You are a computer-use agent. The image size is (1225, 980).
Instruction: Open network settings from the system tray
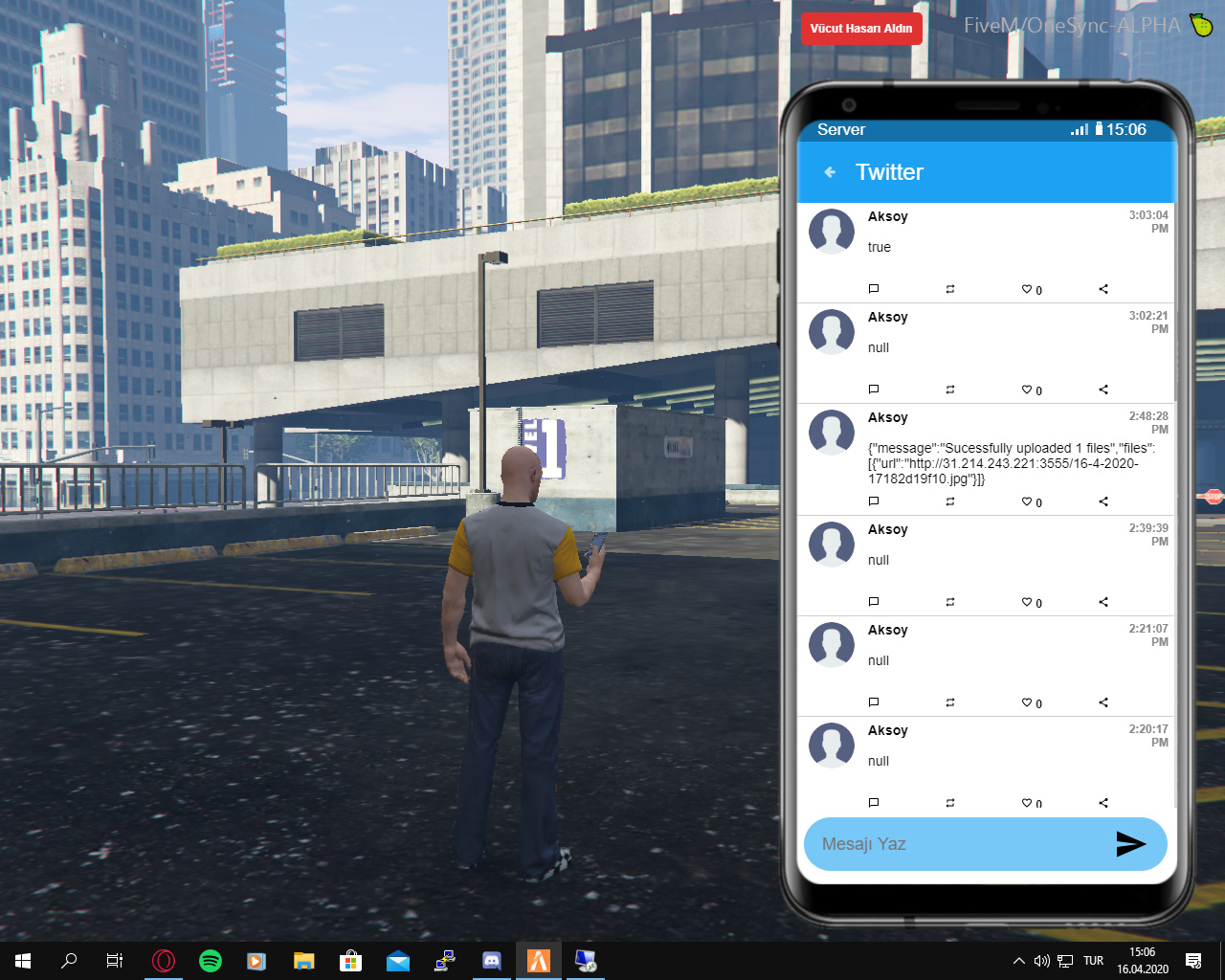[1065, 961]
